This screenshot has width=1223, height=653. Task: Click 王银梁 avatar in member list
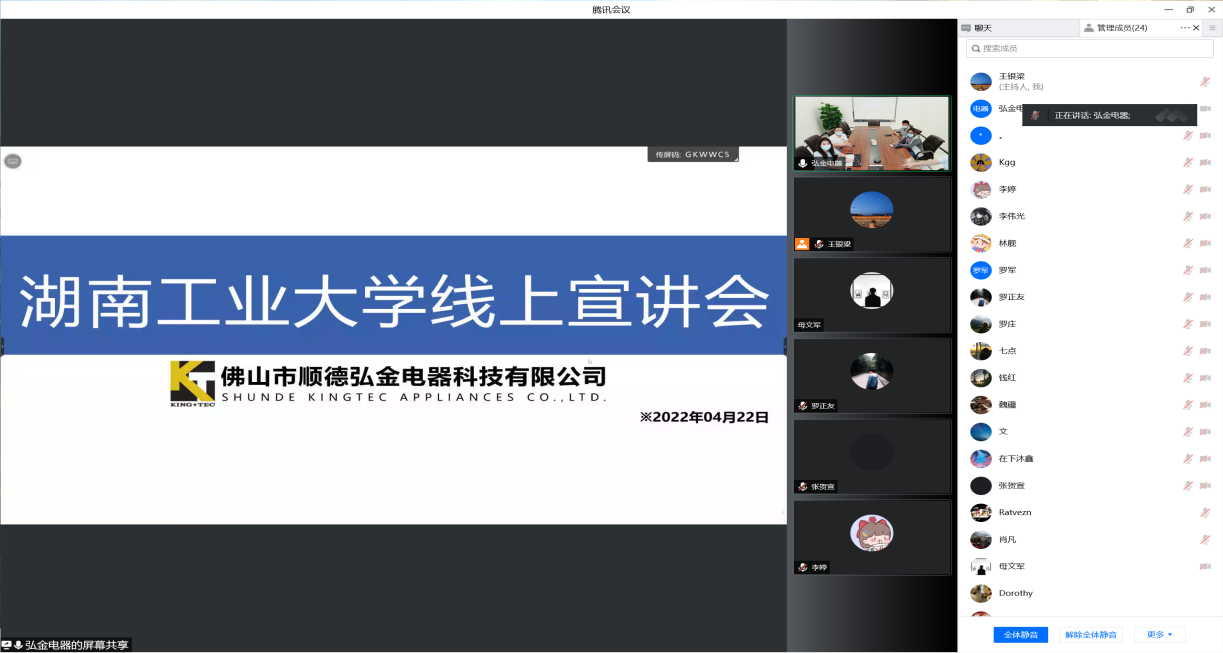[981, 81]
